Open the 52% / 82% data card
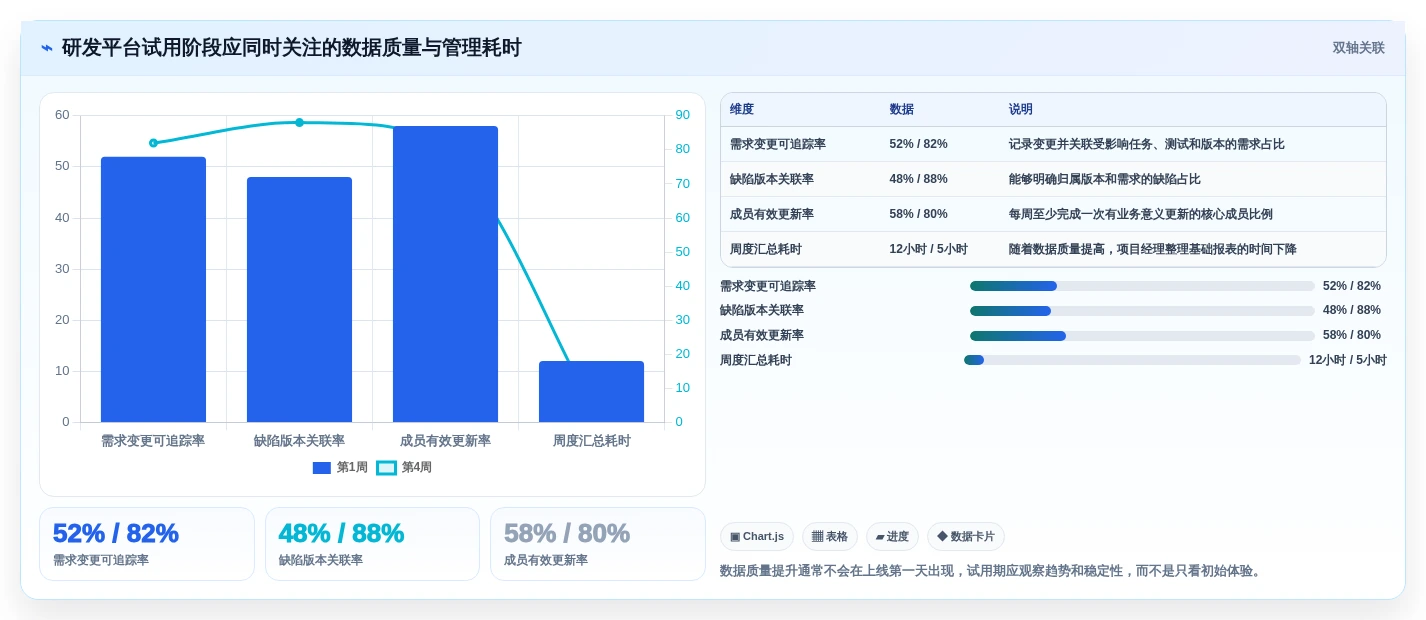This screenshot has width=1426, height=620. coord(147,544)
